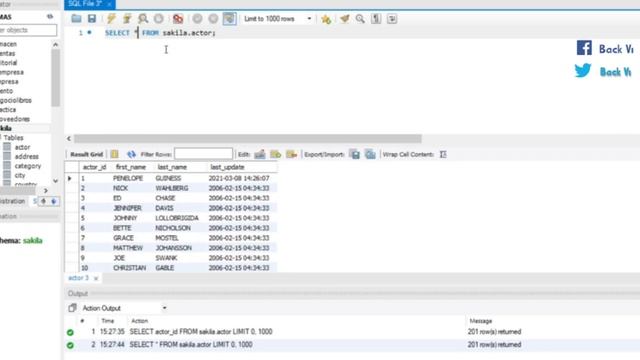
Task: Sort by first_name column header
Action: pyautogui.click(x=131, y=167)
